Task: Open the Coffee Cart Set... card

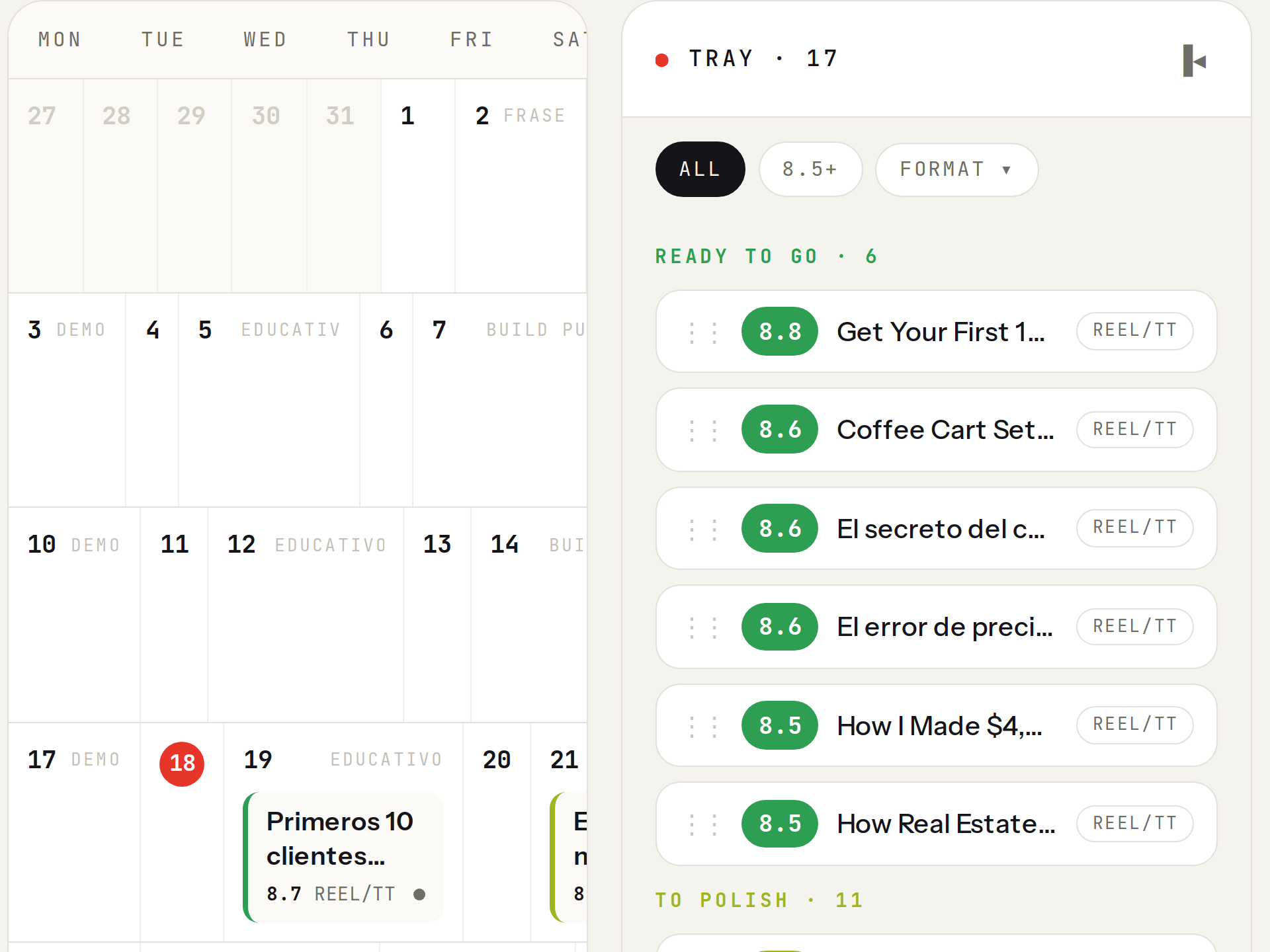Action: 936,430
